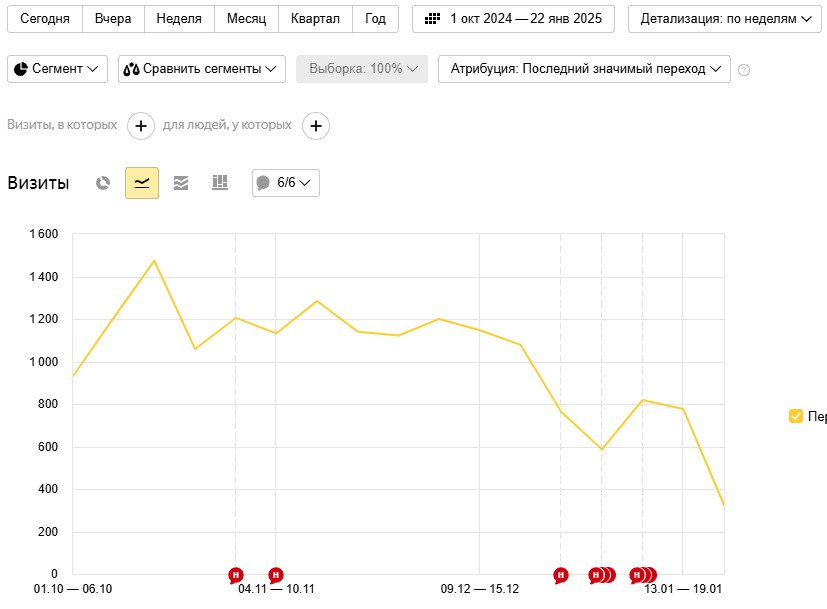Switch period to Месяц
Image resolution: width=827 pixels, height=609 pixels.
click(x=246, y=18)
